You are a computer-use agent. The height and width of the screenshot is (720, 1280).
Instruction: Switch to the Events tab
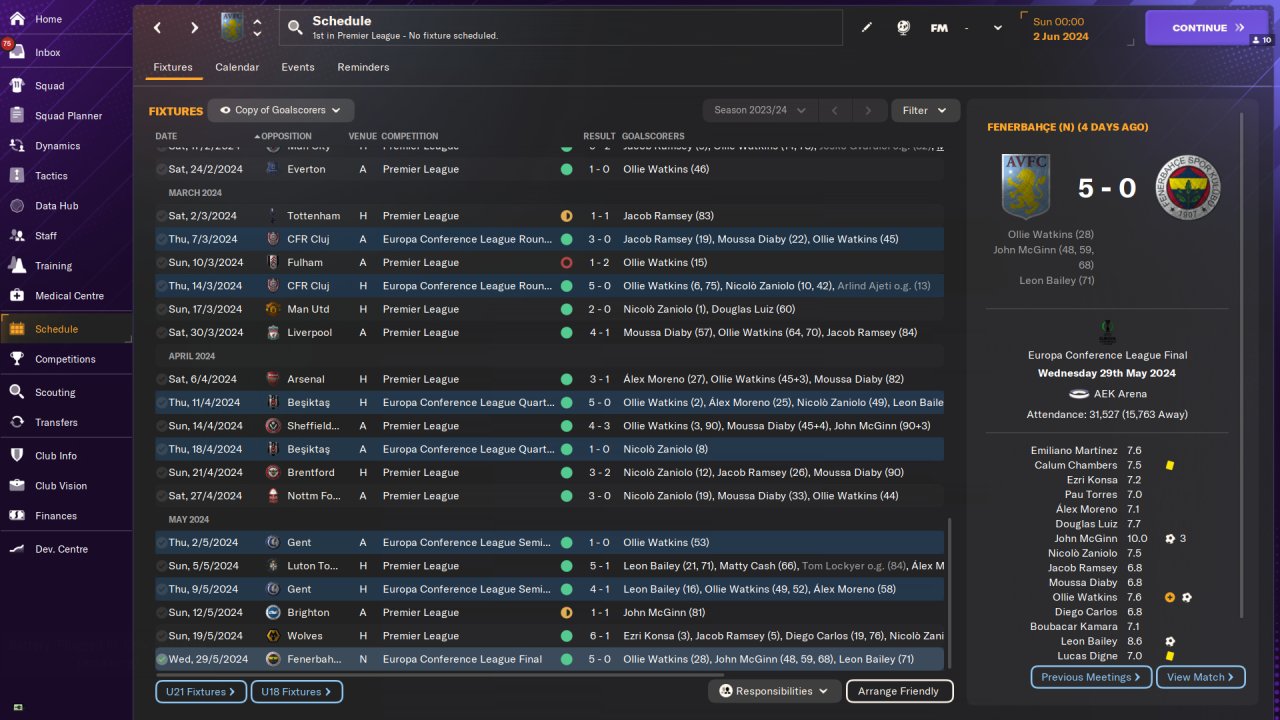298,67
